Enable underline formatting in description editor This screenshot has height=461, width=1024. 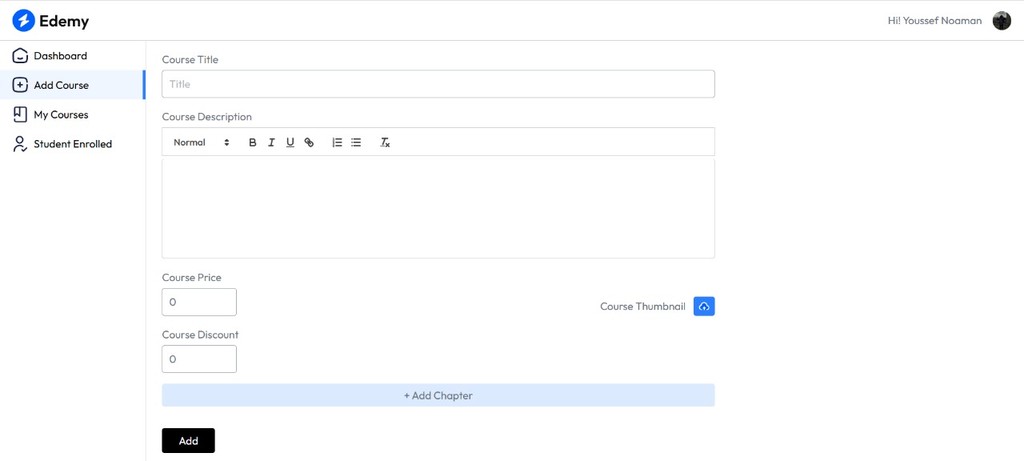point(290,143)
